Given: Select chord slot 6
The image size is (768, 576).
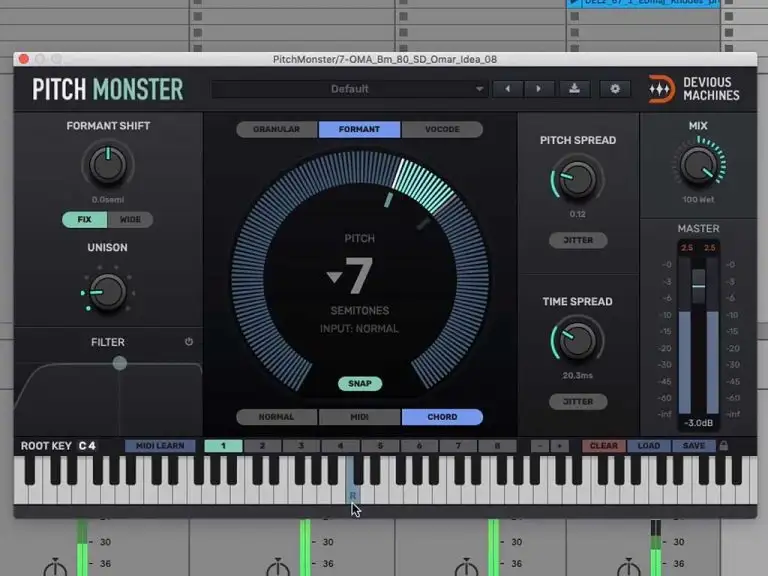Looking at the screenshot, I should click(419, 446).
